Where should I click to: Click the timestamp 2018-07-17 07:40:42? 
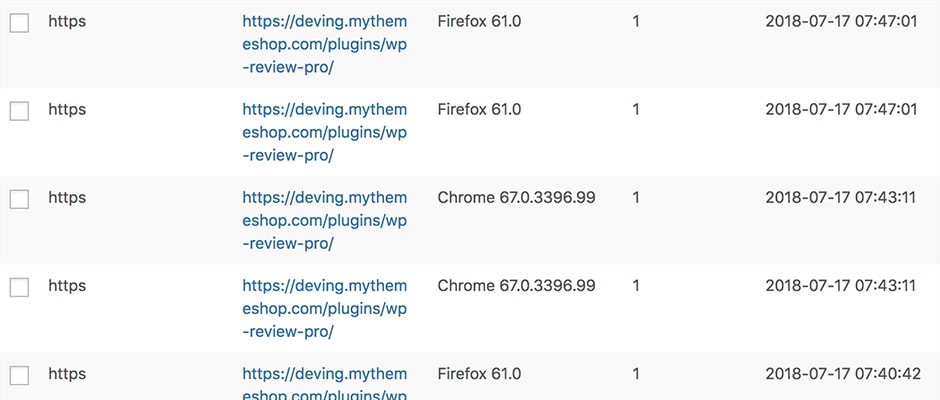[x=843, y=374]
